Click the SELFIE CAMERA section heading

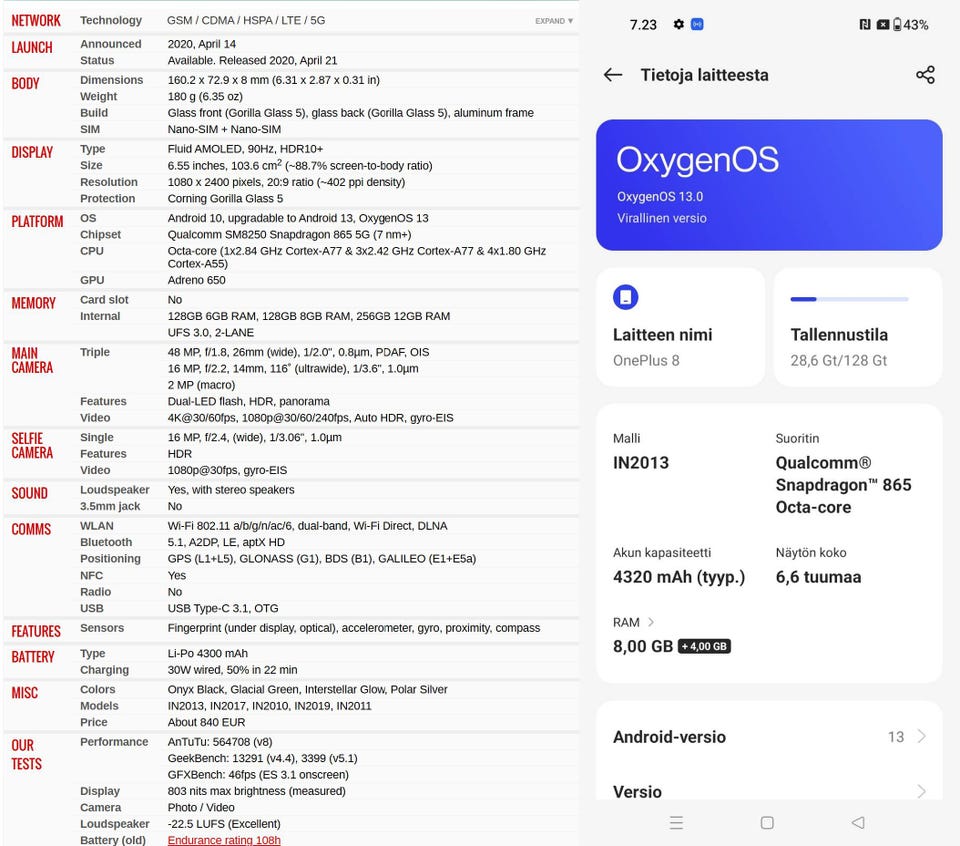pos(32,445)
